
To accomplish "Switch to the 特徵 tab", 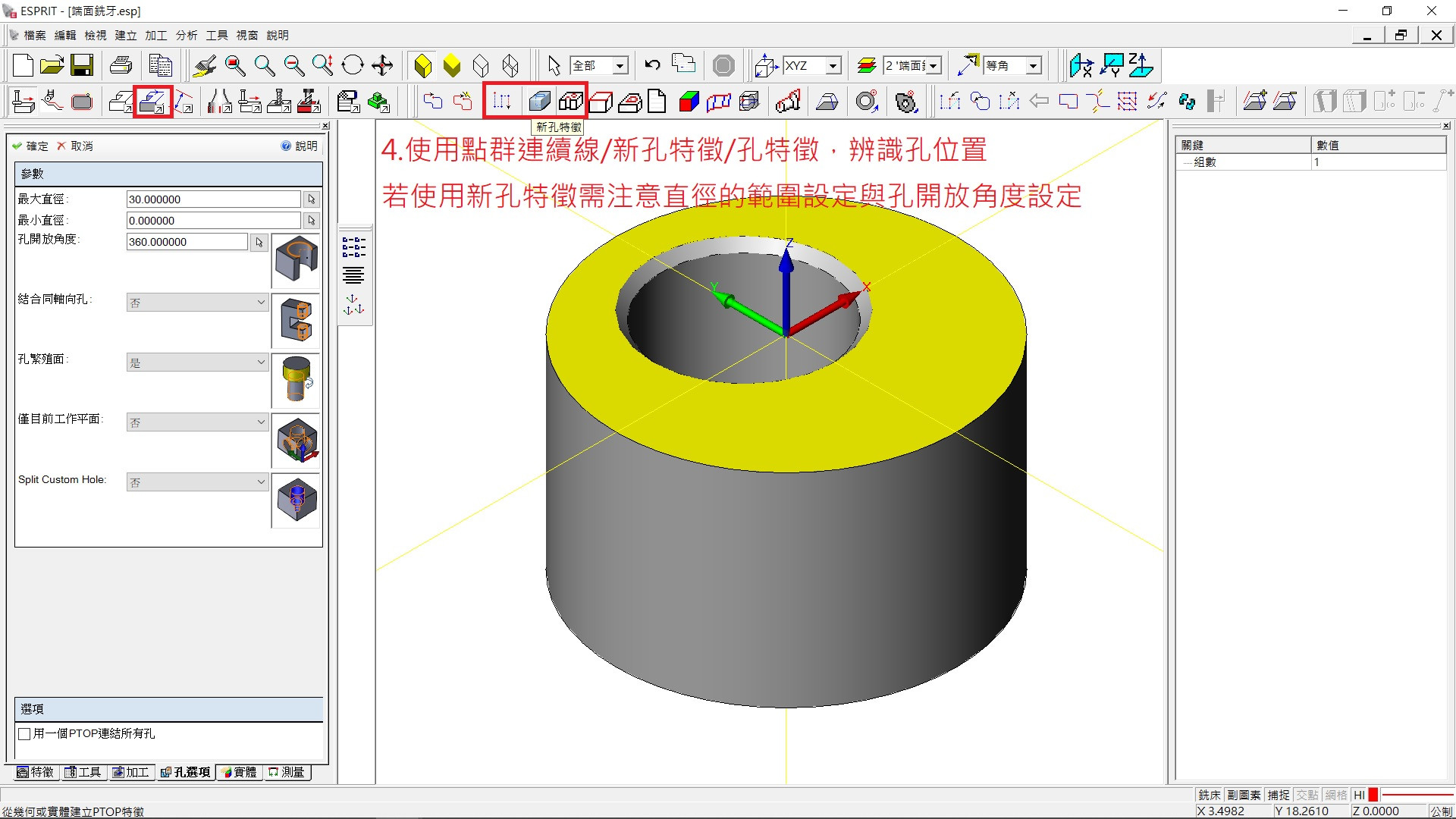I will (36, 772).
